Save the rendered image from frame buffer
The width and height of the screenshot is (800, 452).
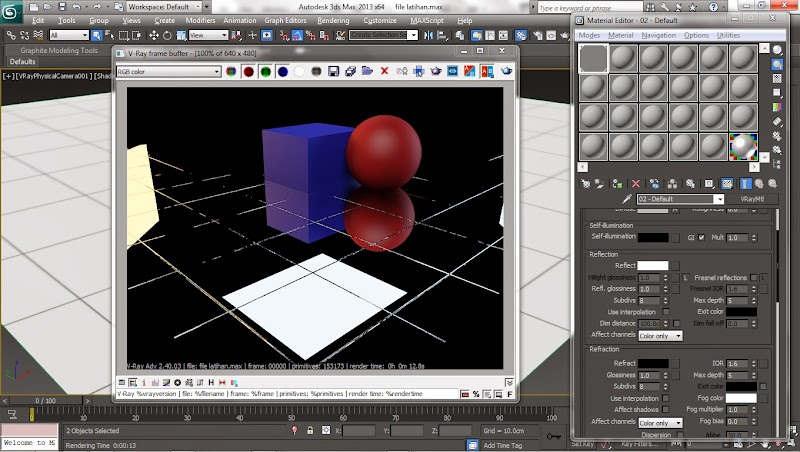tap(333, 71)
